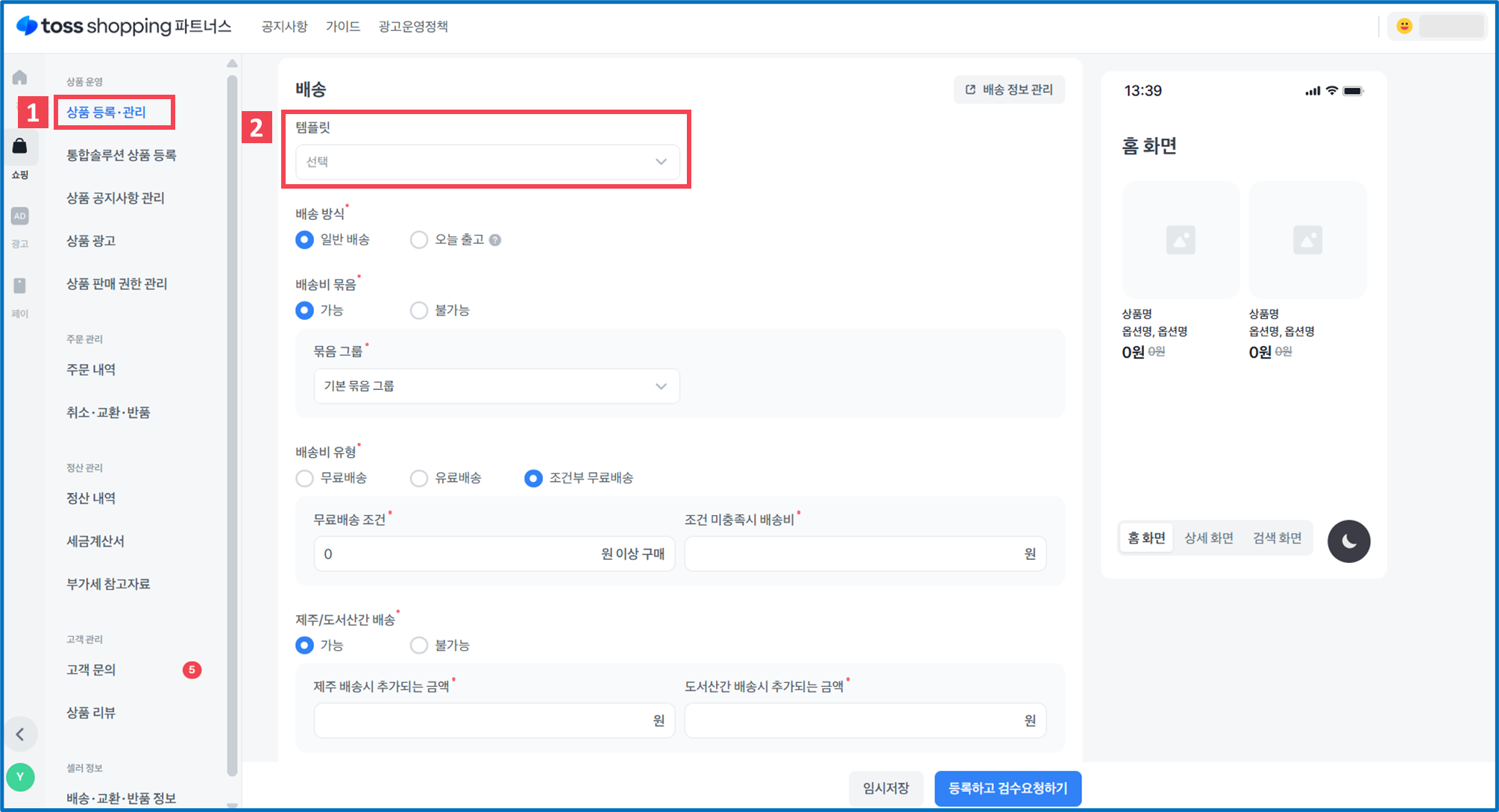
Task: Go to 주문 내역 in sidebar
Action: (x=91, y=370)
